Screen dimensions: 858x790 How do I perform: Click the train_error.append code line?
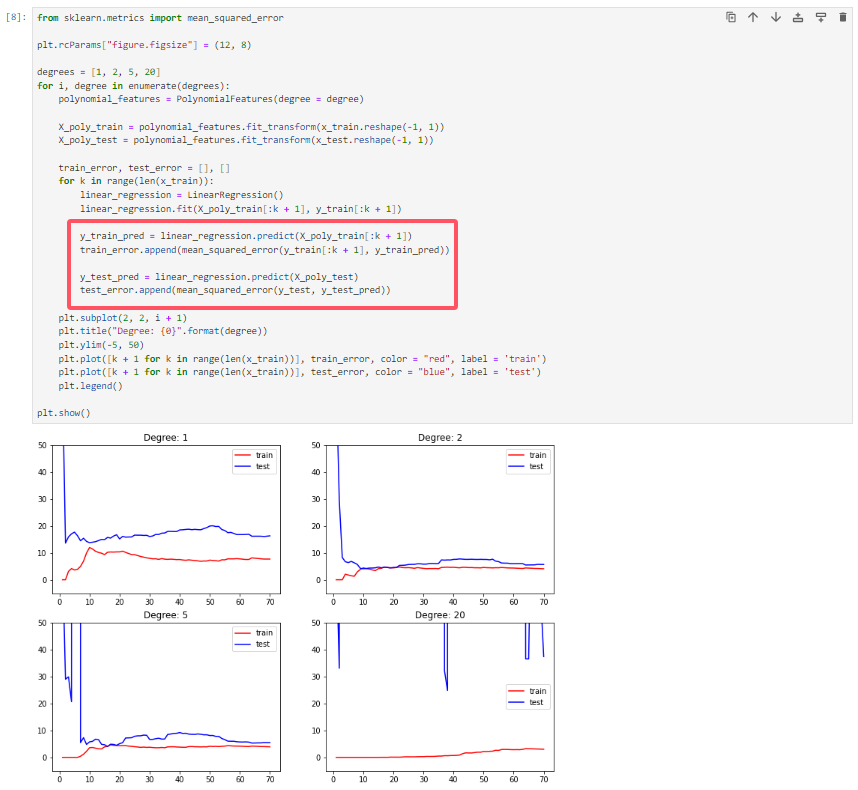pyautogui.click(x=265, y=250)
